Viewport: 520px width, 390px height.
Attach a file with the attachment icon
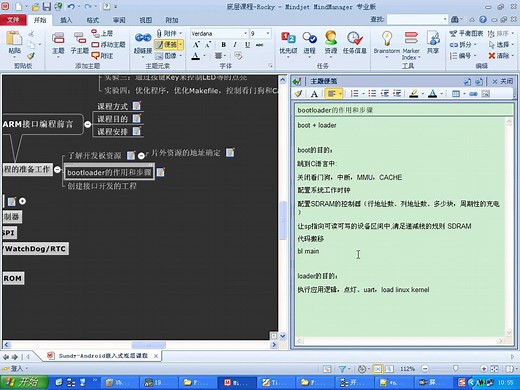click(x=169, y=33)
